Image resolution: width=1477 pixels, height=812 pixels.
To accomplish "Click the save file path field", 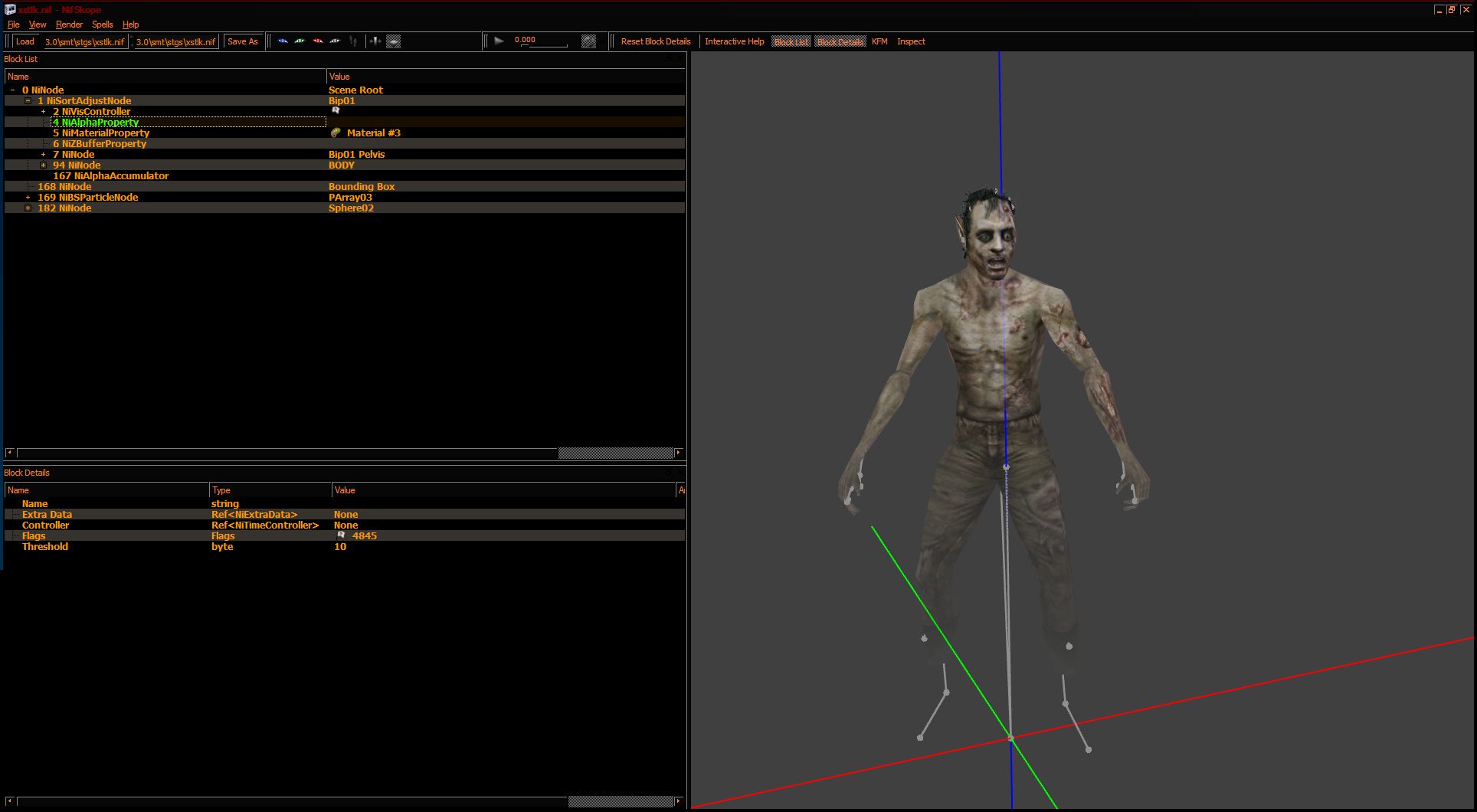I will tap(176, 41).
